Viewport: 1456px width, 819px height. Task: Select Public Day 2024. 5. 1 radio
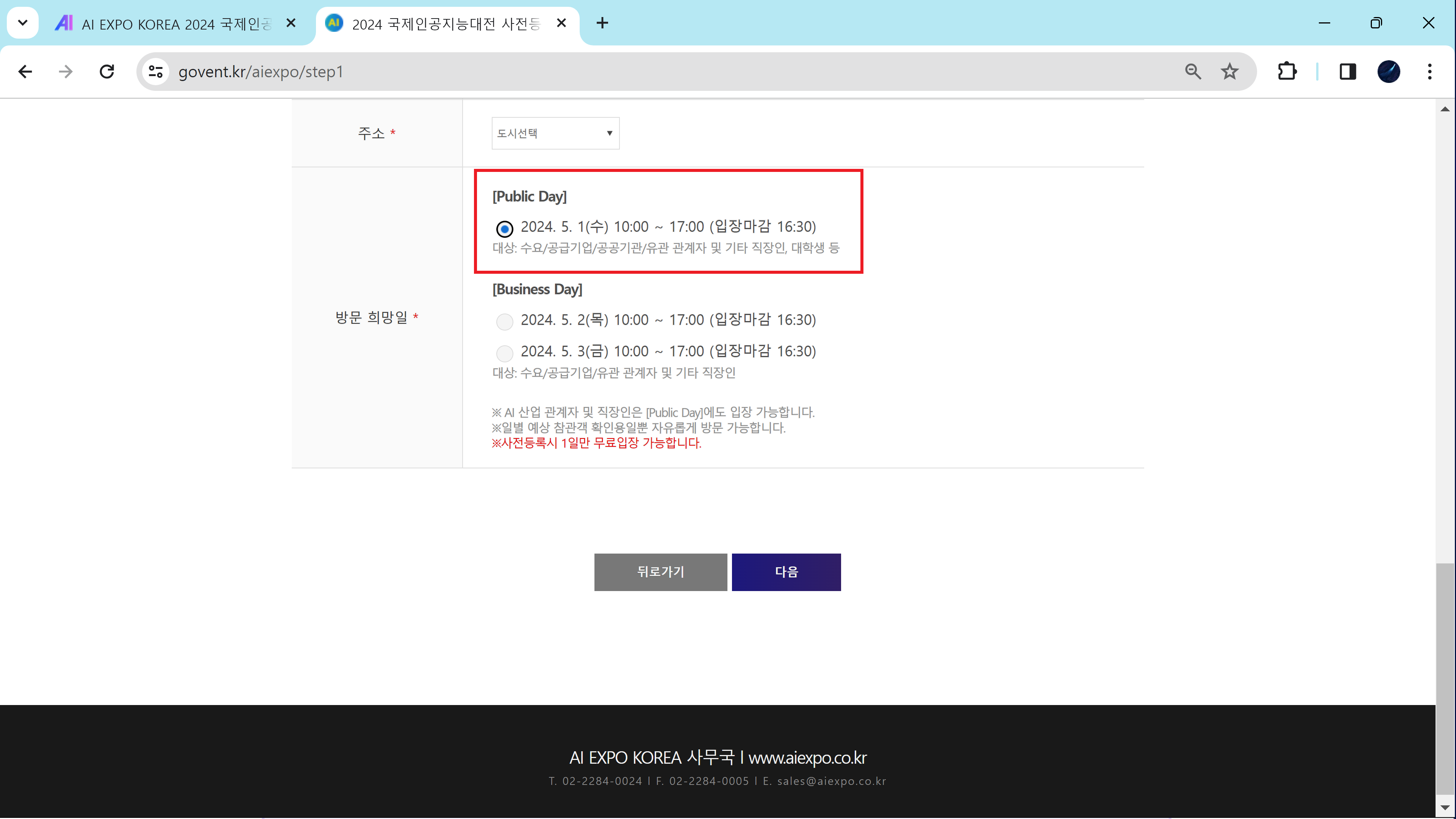[x=504, y=229]
